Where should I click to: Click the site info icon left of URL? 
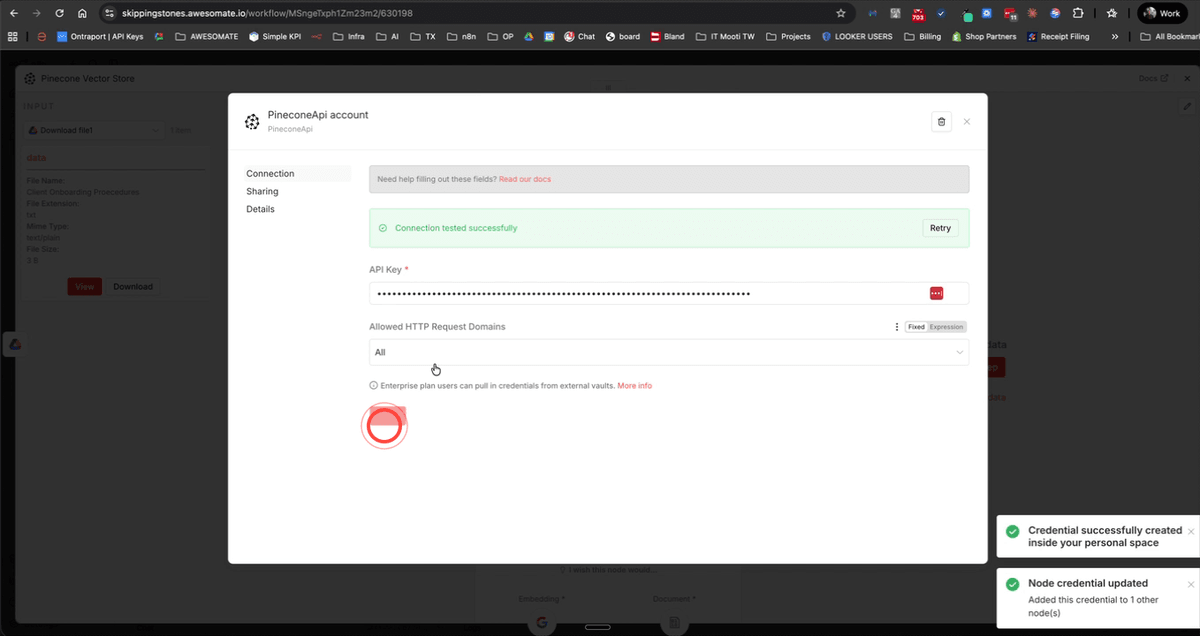click(110, 14)
